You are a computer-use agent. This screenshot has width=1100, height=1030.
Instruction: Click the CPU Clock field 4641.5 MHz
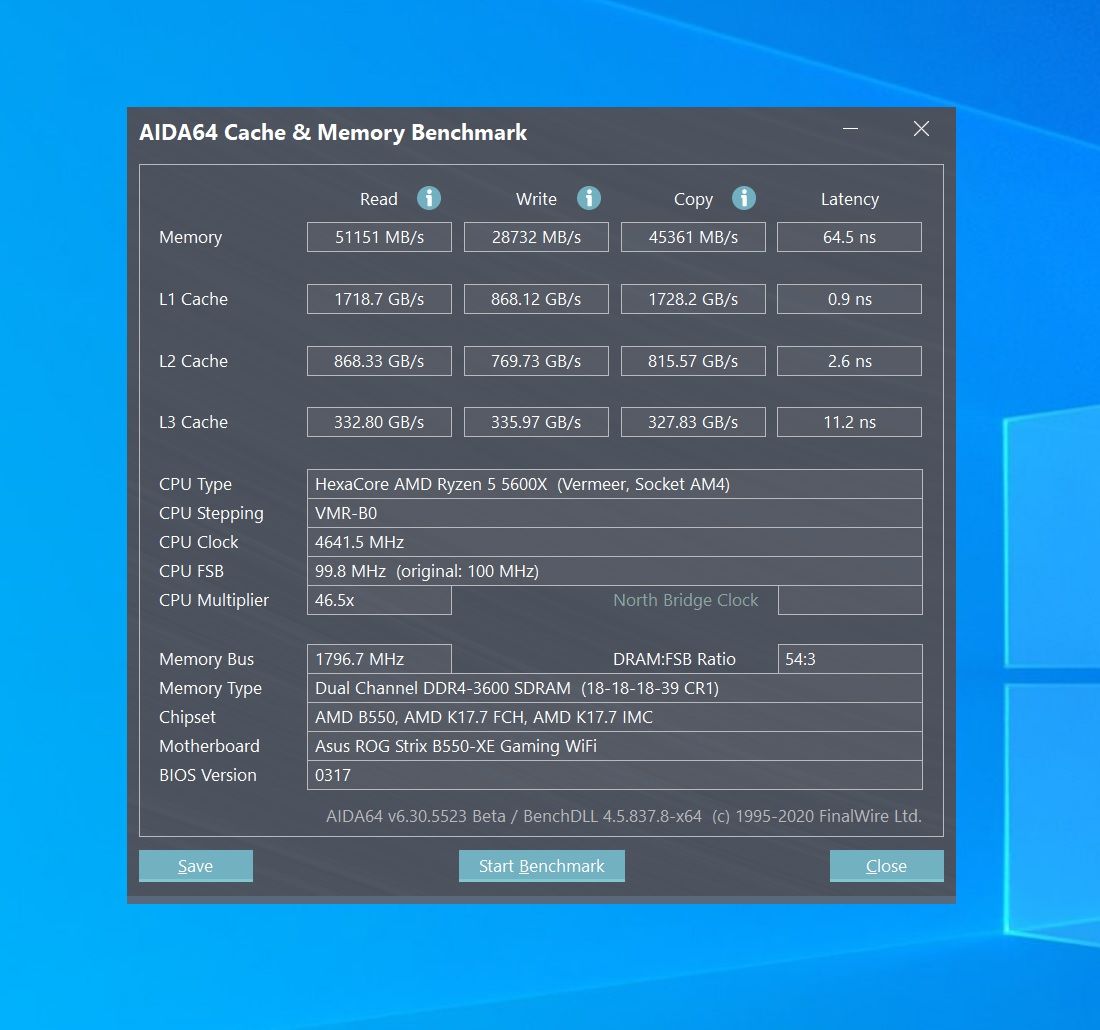(615, 542)
